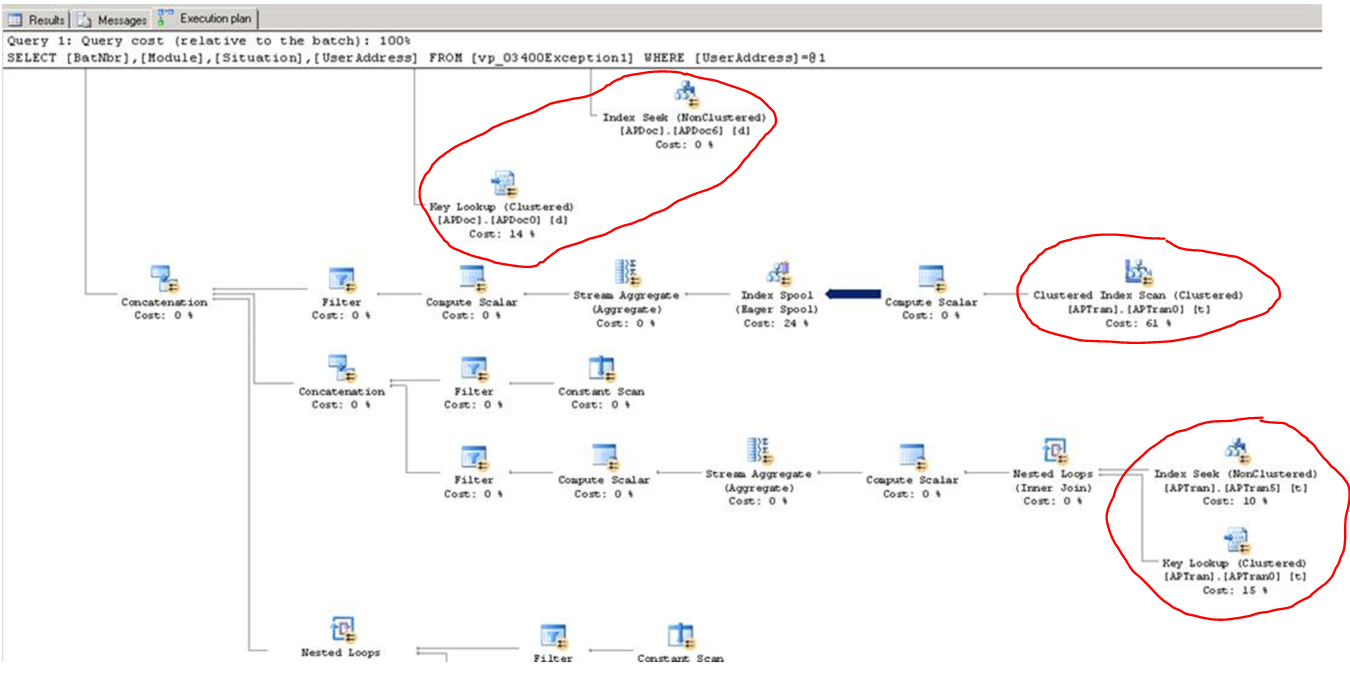Click Compute Scalar icon left of Index Spool
Screen dimensions: 1350x681
[472, 278]
